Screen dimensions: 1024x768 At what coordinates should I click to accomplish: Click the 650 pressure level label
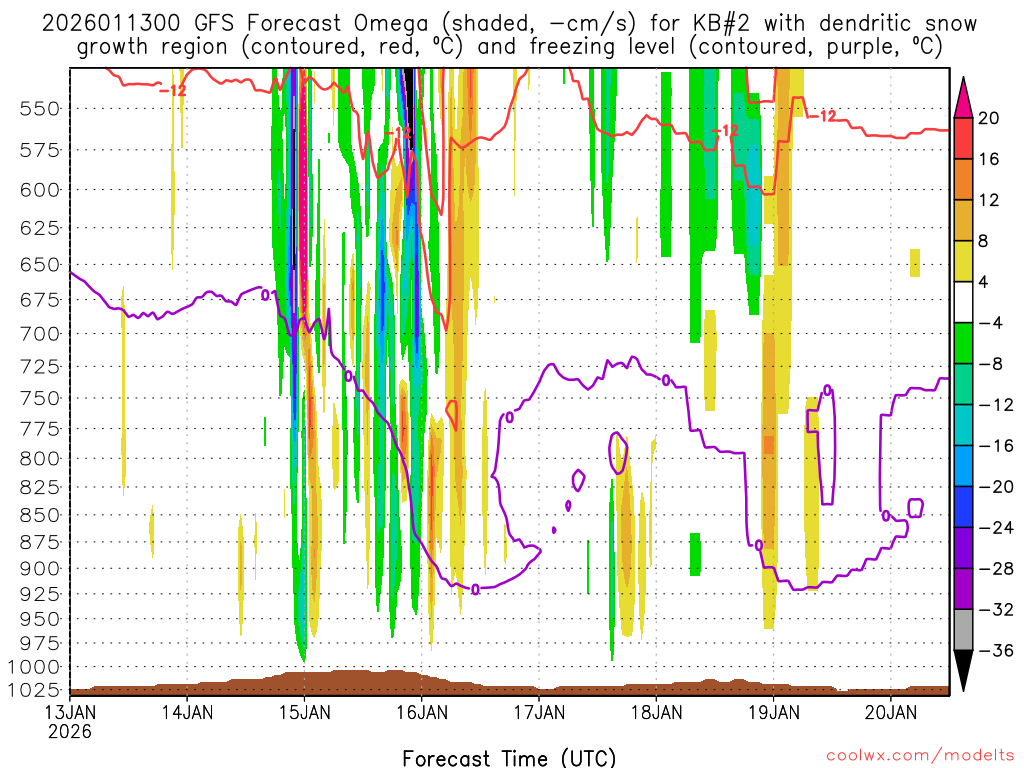[40, 265]
